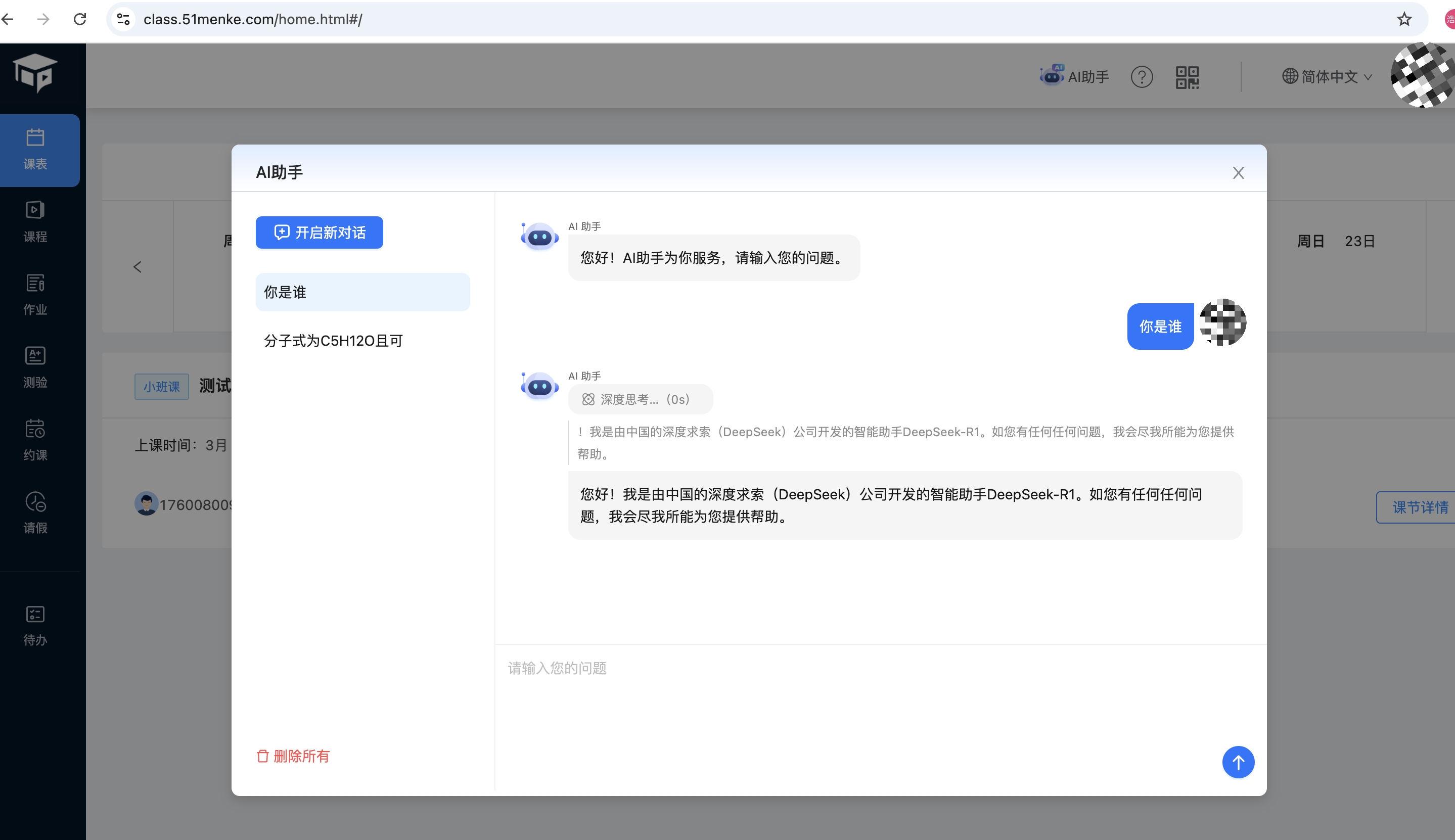
Task: Select the 你是谁 conversation
Action: [362, 292]
